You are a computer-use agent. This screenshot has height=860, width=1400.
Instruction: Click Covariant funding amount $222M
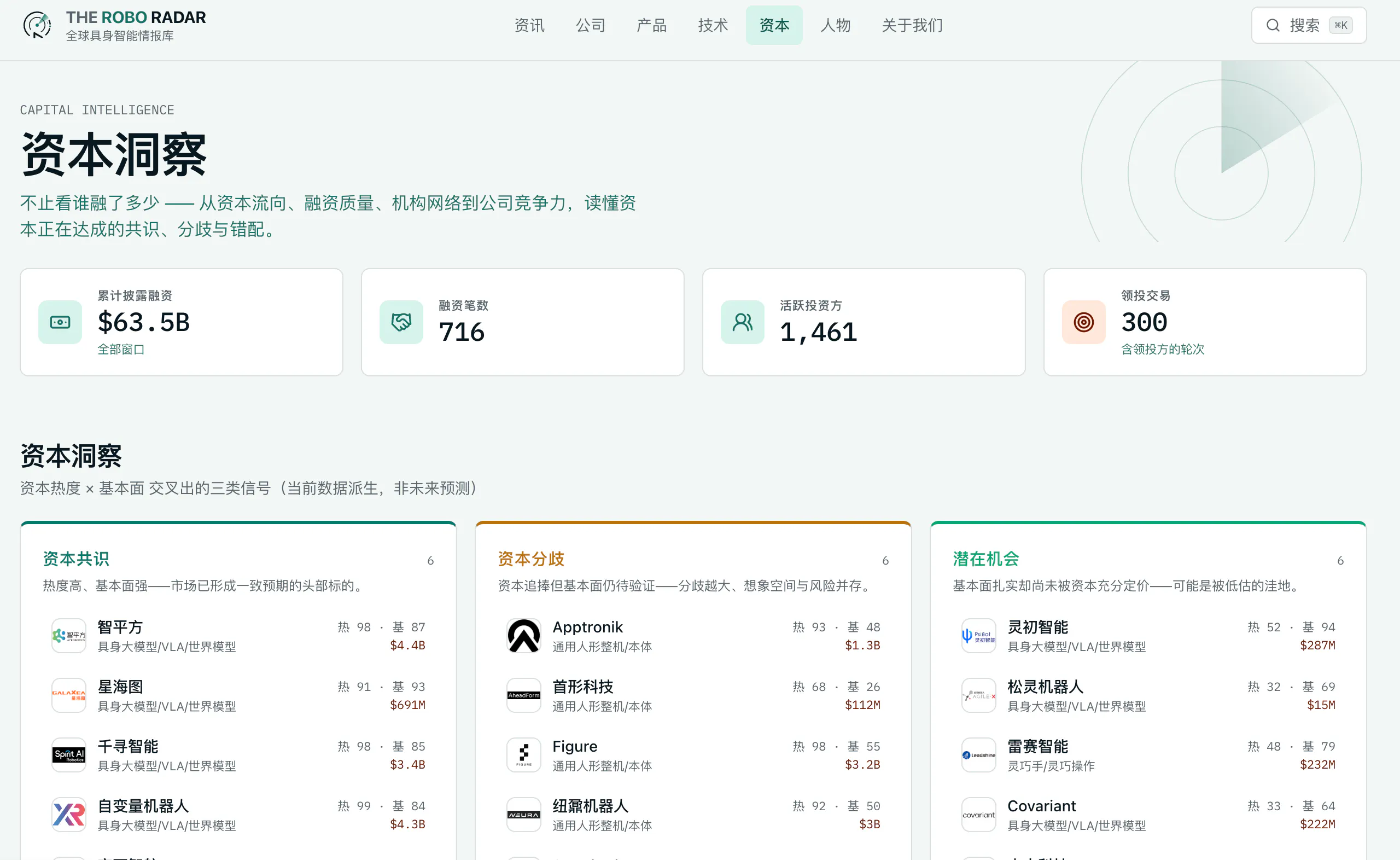tap(1317, 825)
